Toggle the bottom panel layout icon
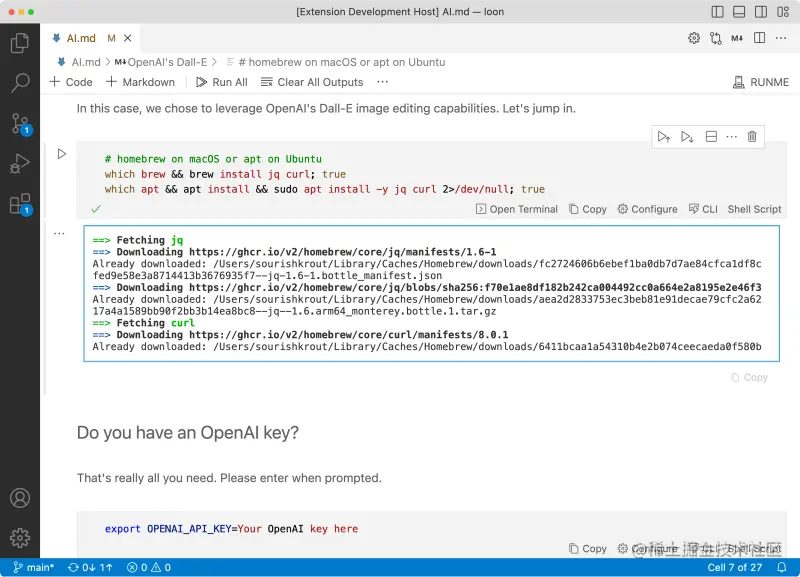This screenshot has height=577, width=800. pyautogui.click(x=739, y=12)
